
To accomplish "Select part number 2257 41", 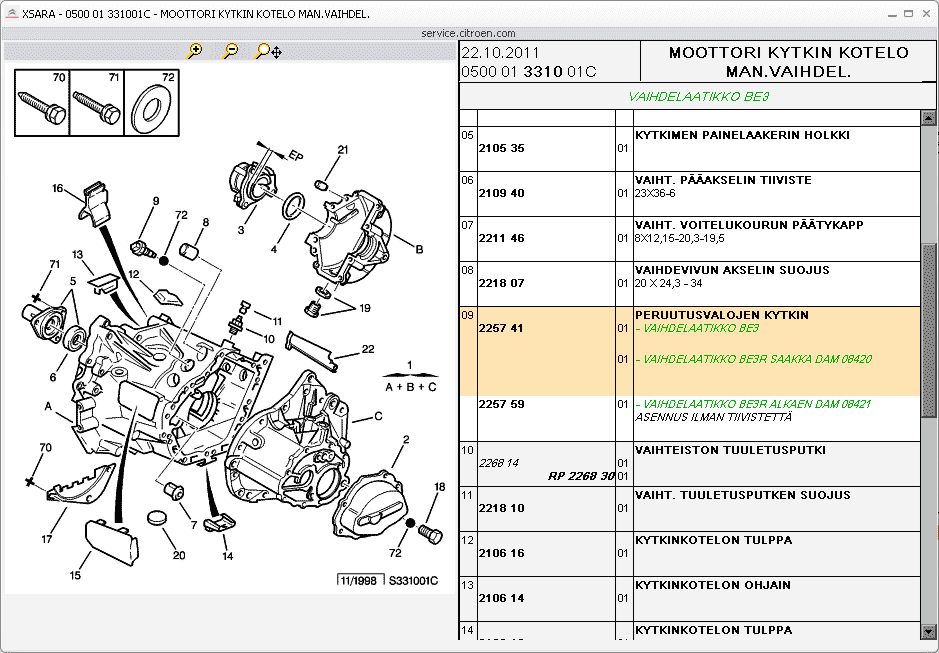I will pyautogui.click(x=502, y=328).
